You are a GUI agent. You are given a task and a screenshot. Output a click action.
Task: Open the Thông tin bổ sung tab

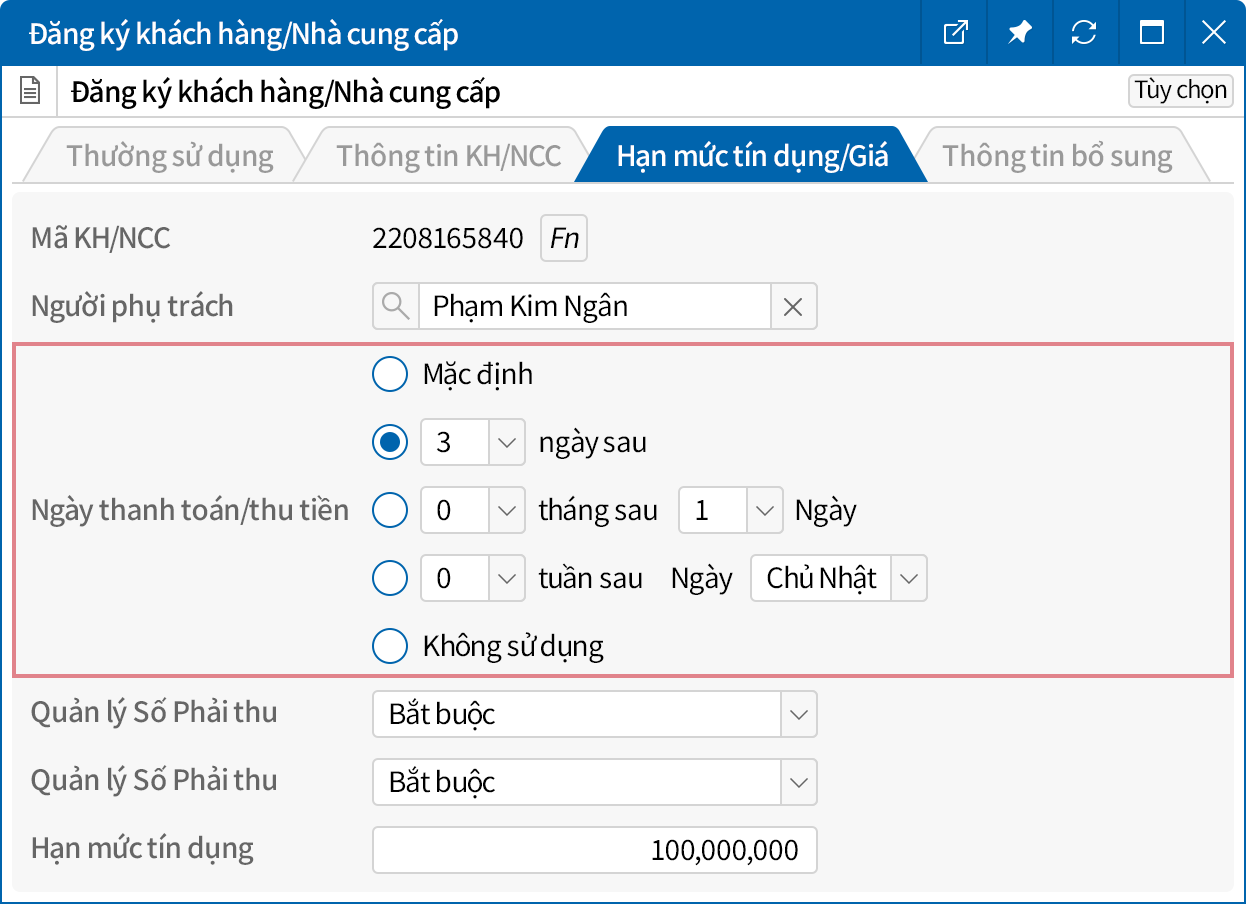click(x=1056, y=156)
